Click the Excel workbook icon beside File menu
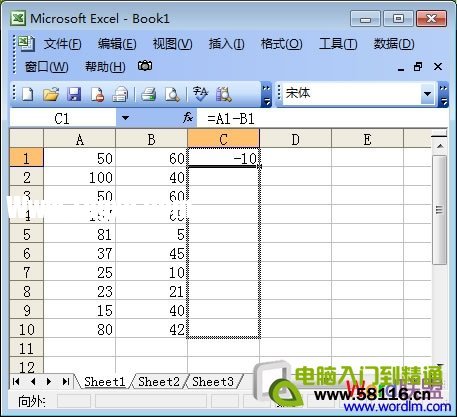 click(x=26, y=43)
